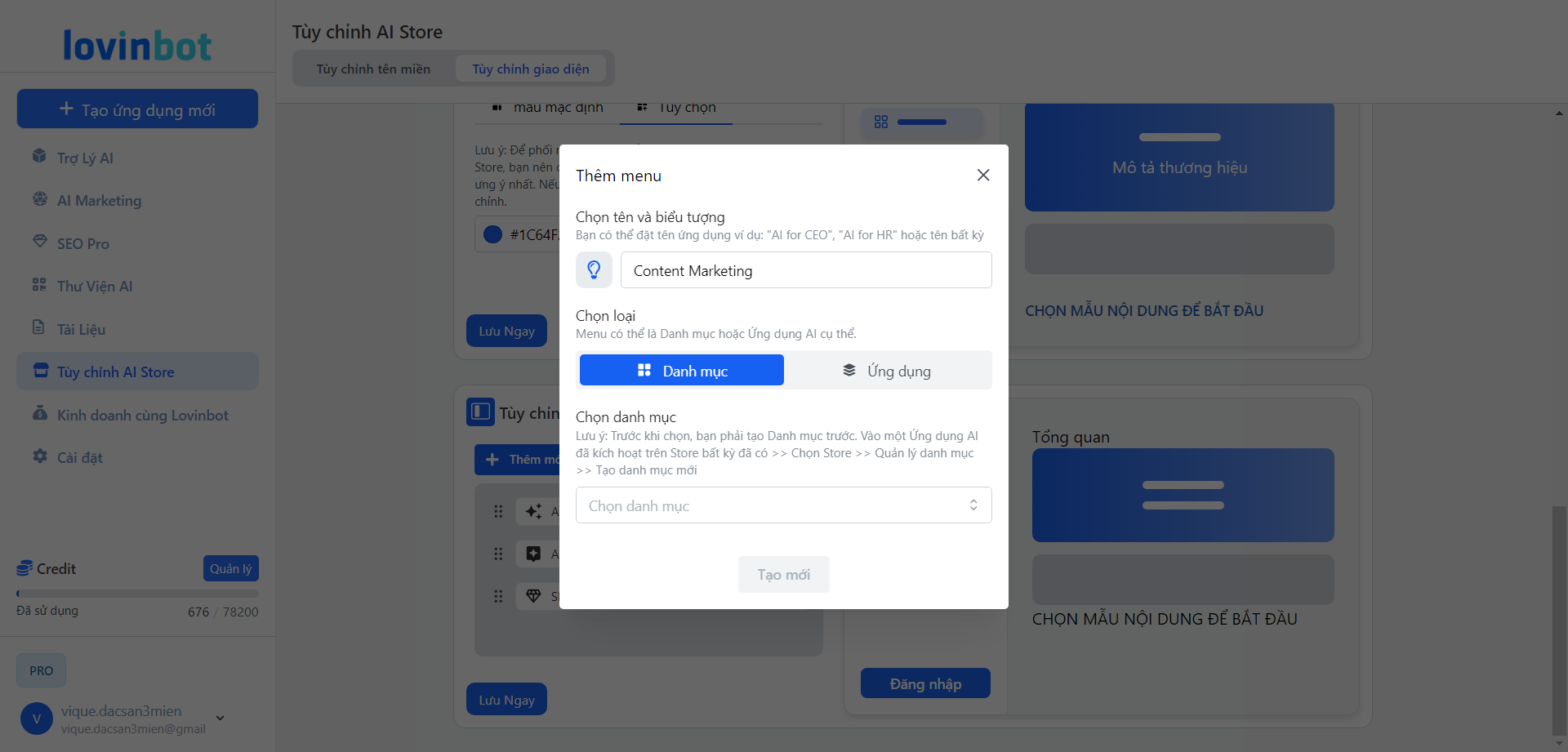Click the Tạo ứng dụng mới button
1568x752 pixels.
[x=137, y=109]
